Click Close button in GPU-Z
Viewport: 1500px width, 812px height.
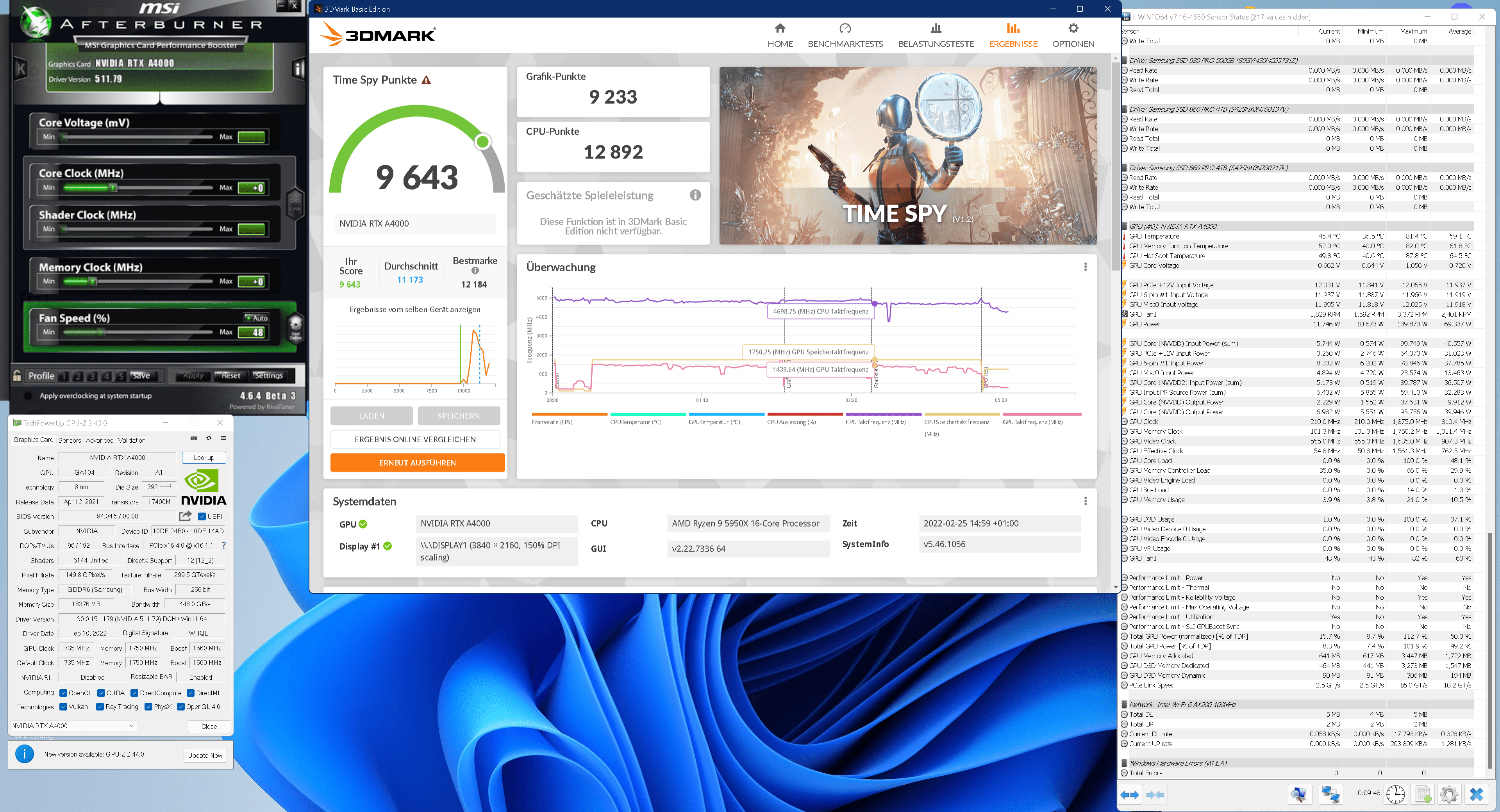click(x=209, y=727)
